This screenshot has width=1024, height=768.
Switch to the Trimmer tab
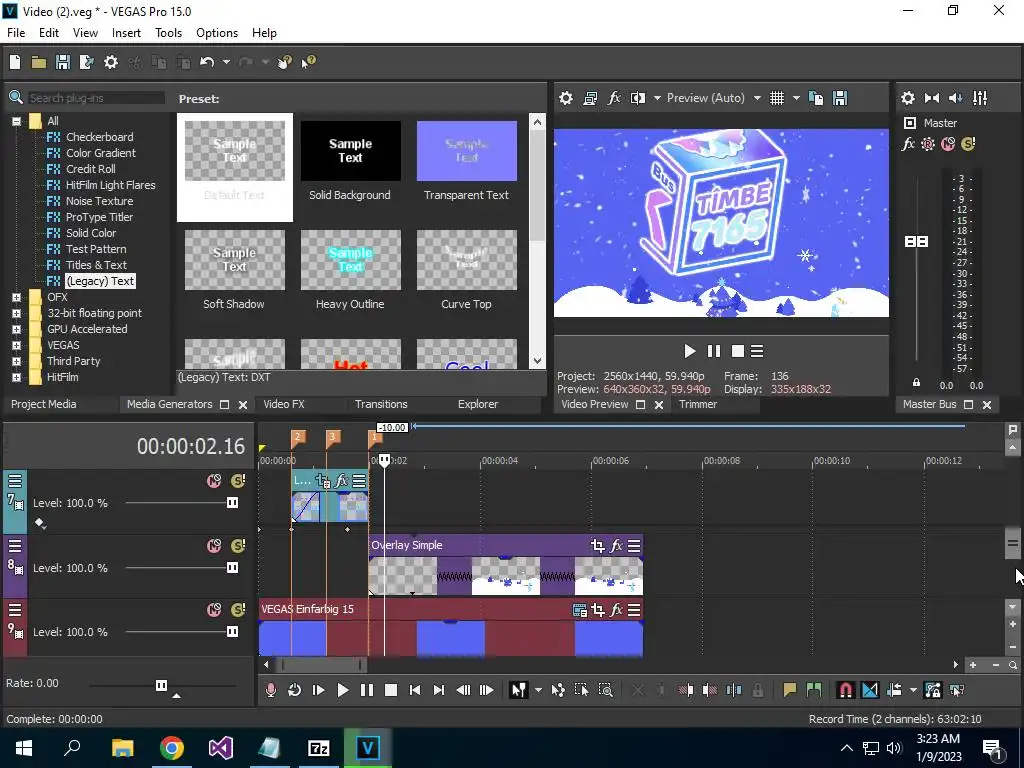(697, 404)
